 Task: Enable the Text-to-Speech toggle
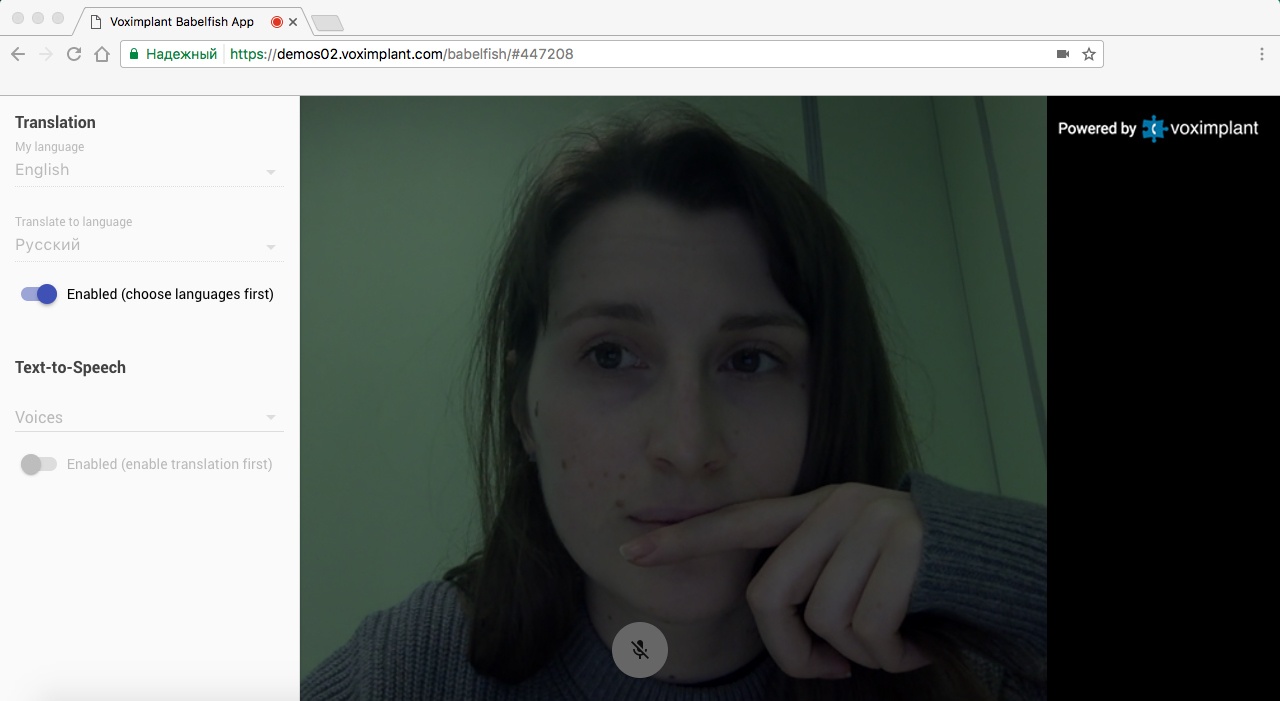click(39, 464)
